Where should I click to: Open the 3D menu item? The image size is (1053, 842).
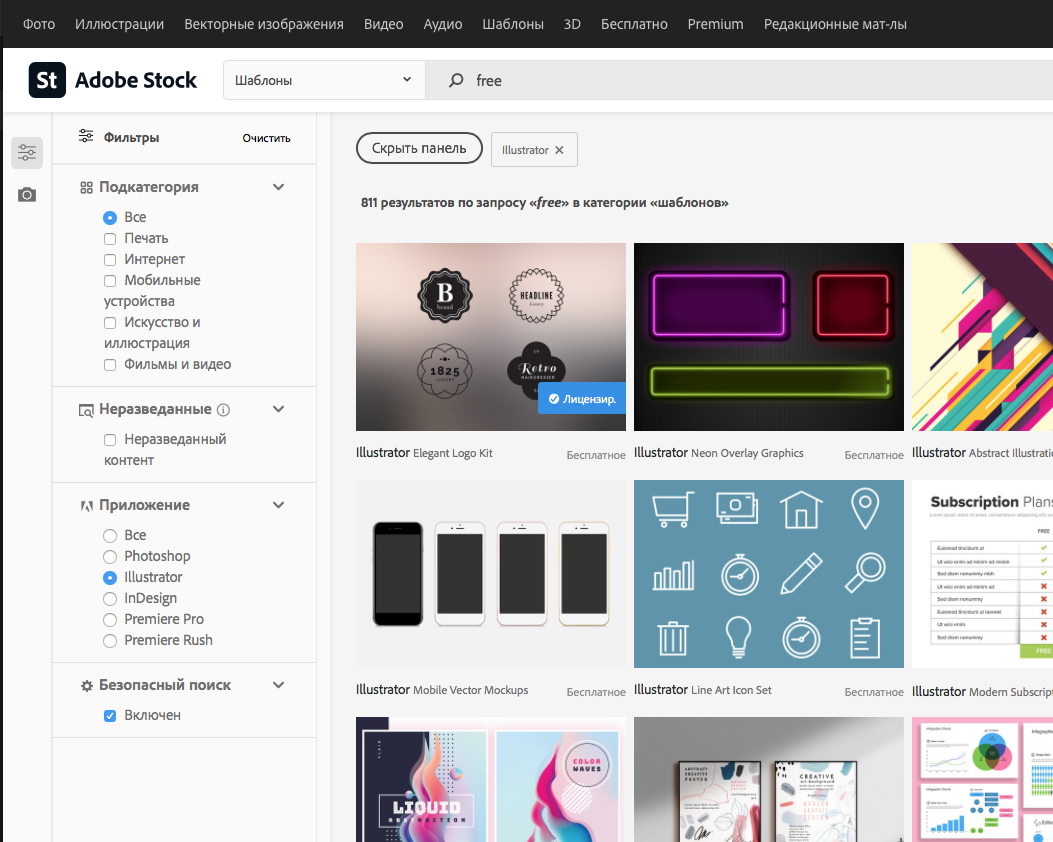pyautogui.click(x=572, y=24)
